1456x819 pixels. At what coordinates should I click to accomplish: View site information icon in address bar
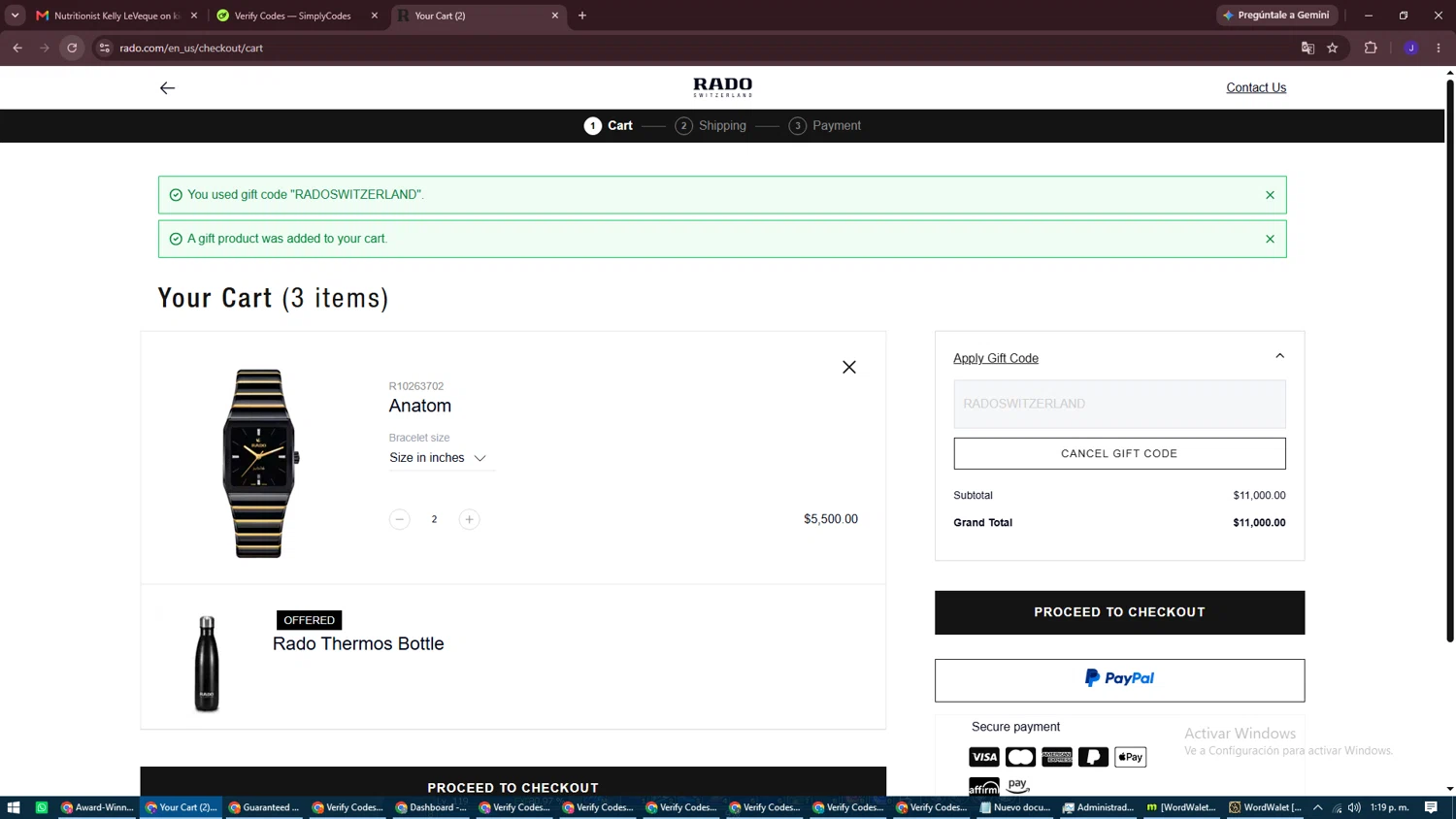point(105,48)
